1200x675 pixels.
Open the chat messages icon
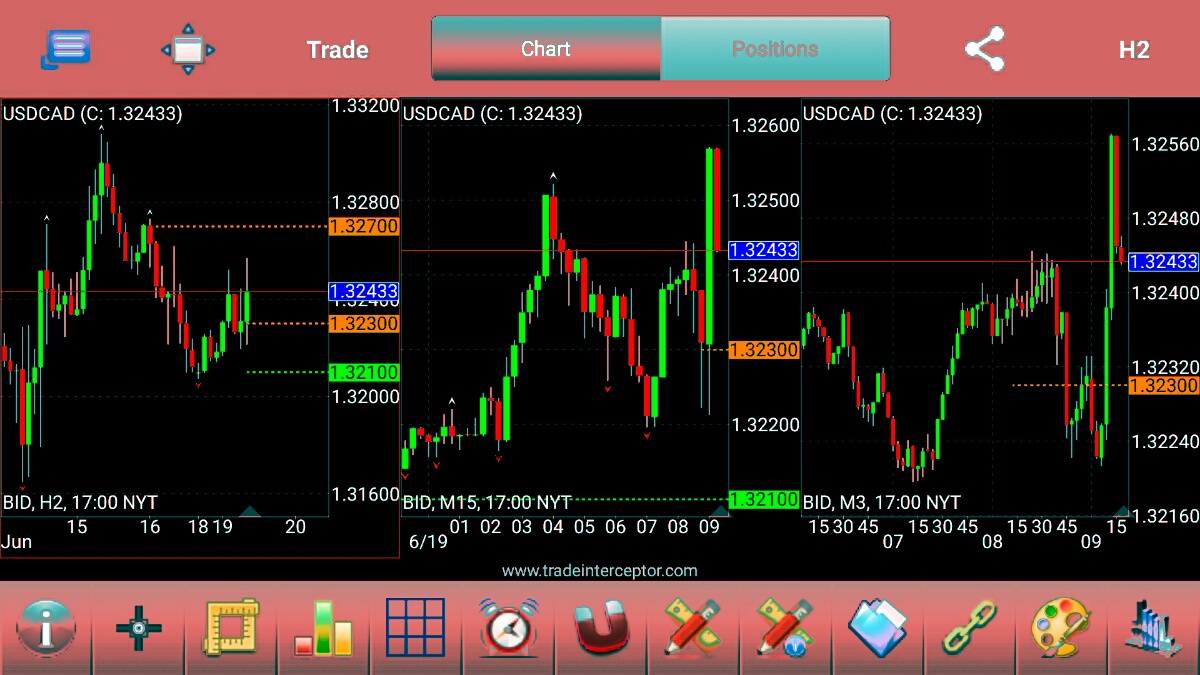66,49
